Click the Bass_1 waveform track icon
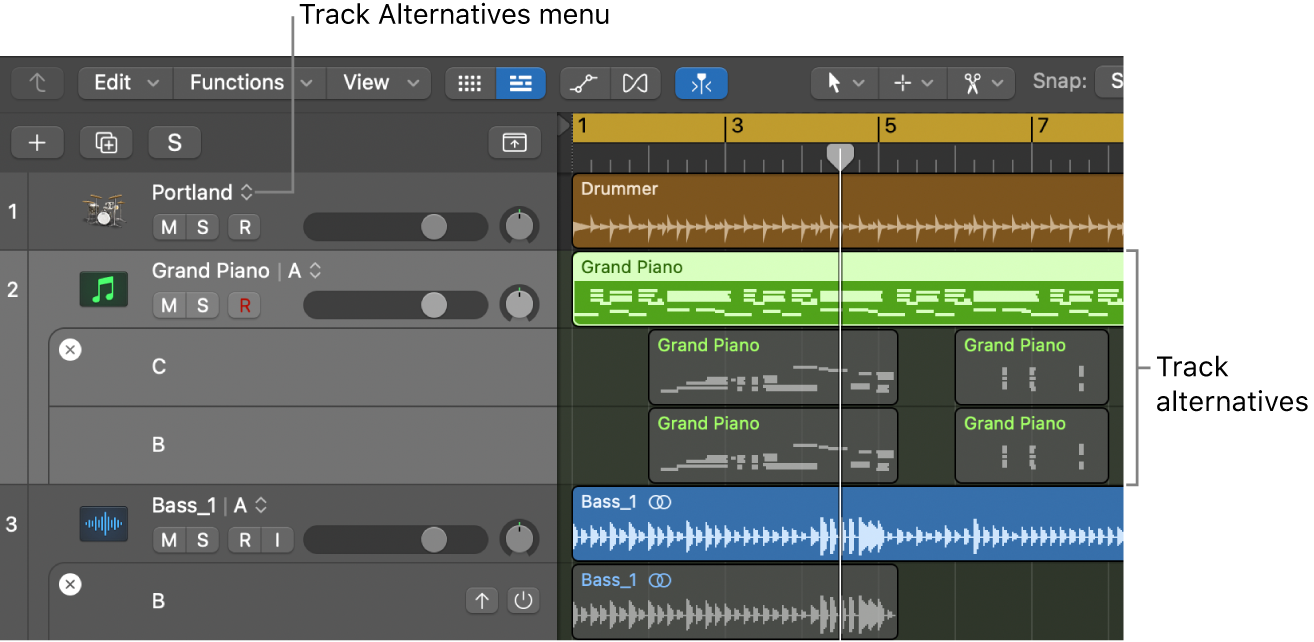Screen dimensions: 1314x642 point(104,524)
